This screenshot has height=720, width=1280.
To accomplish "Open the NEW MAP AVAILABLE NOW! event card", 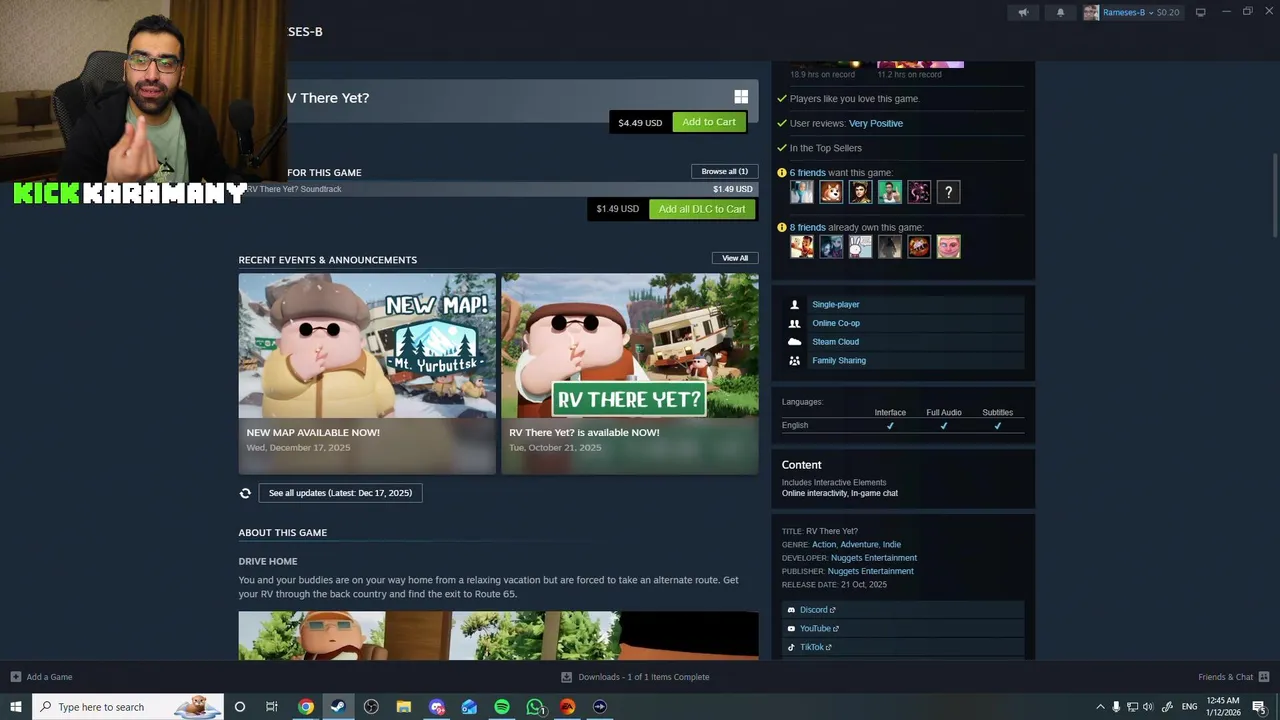I will (x=367, y=374).
